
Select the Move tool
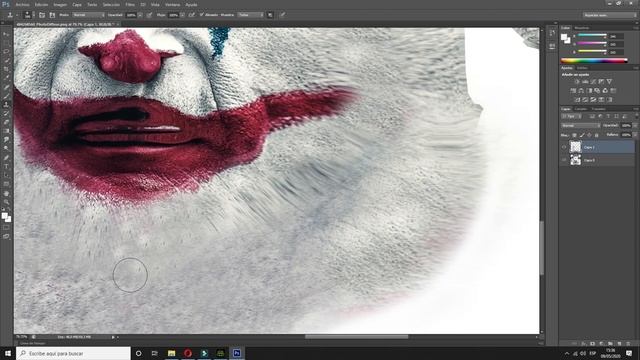(6, 34)
